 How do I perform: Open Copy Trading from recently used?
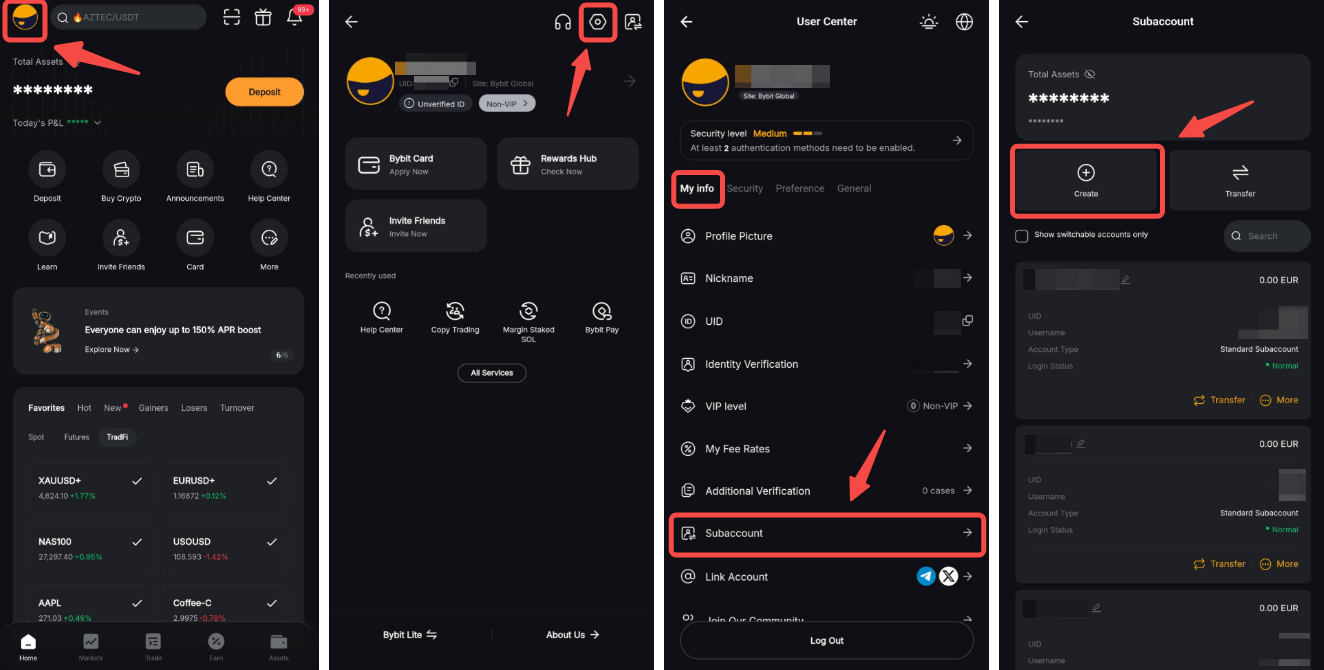click(x=455, y=317)
